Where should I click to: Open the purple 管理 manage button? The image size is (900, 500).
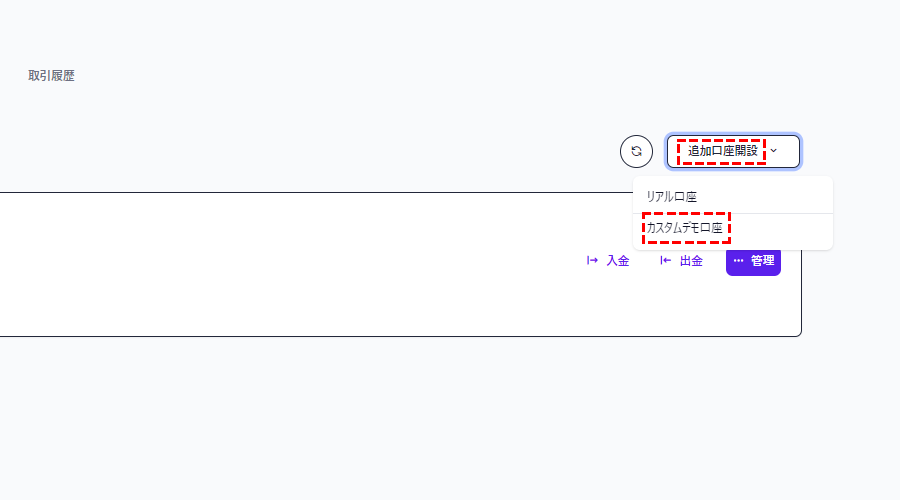click(753, 261)
